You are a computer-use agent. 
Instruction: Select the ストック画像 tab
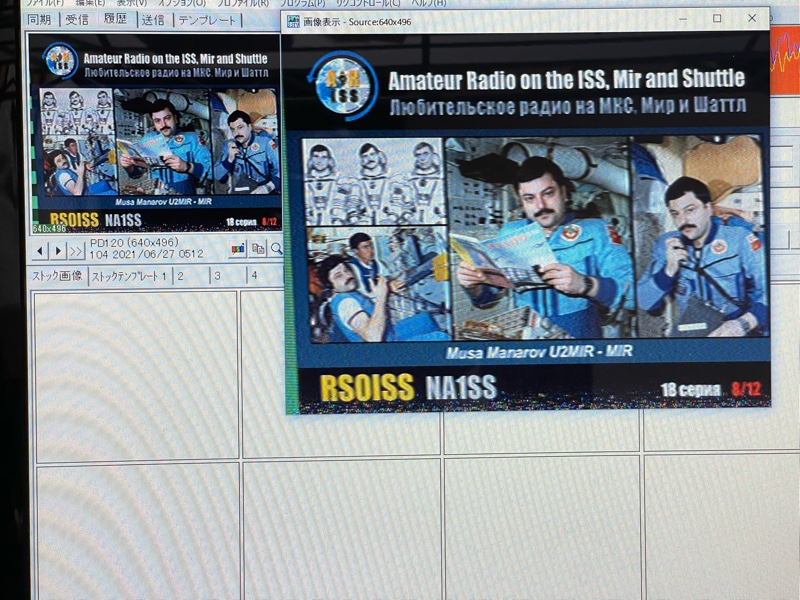tap(57, 276)
